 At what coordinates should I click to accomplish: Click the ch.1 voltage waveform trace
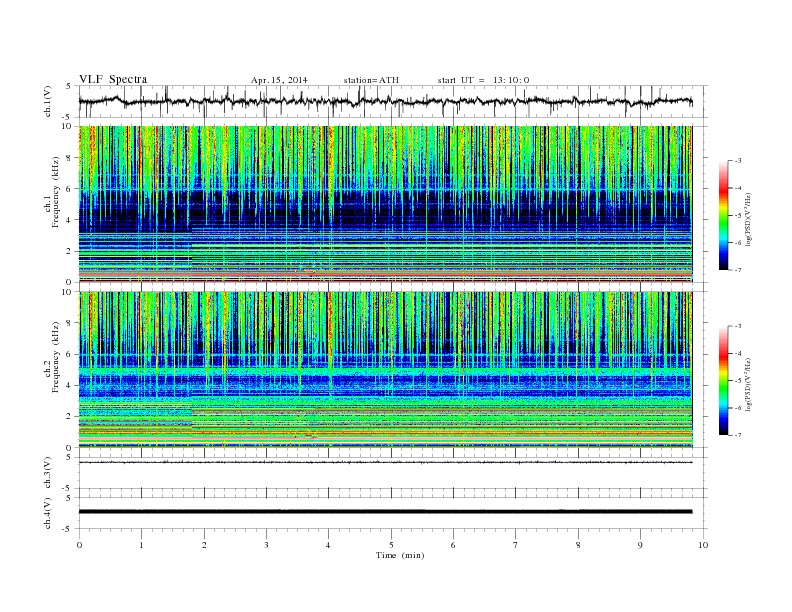tap(385, 101)
